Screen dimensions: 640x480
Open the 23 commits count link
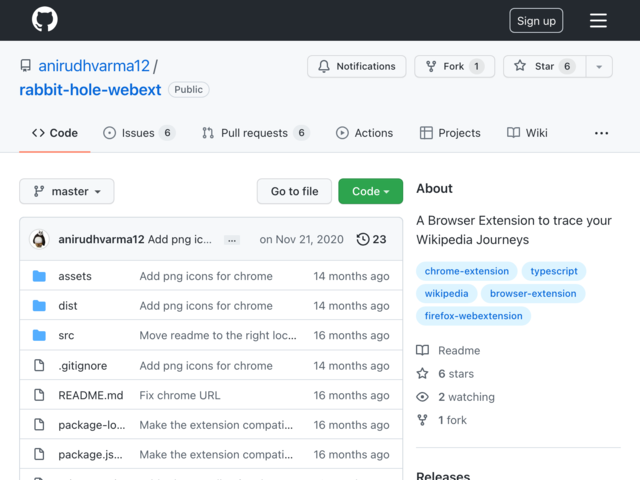(371, 239)
